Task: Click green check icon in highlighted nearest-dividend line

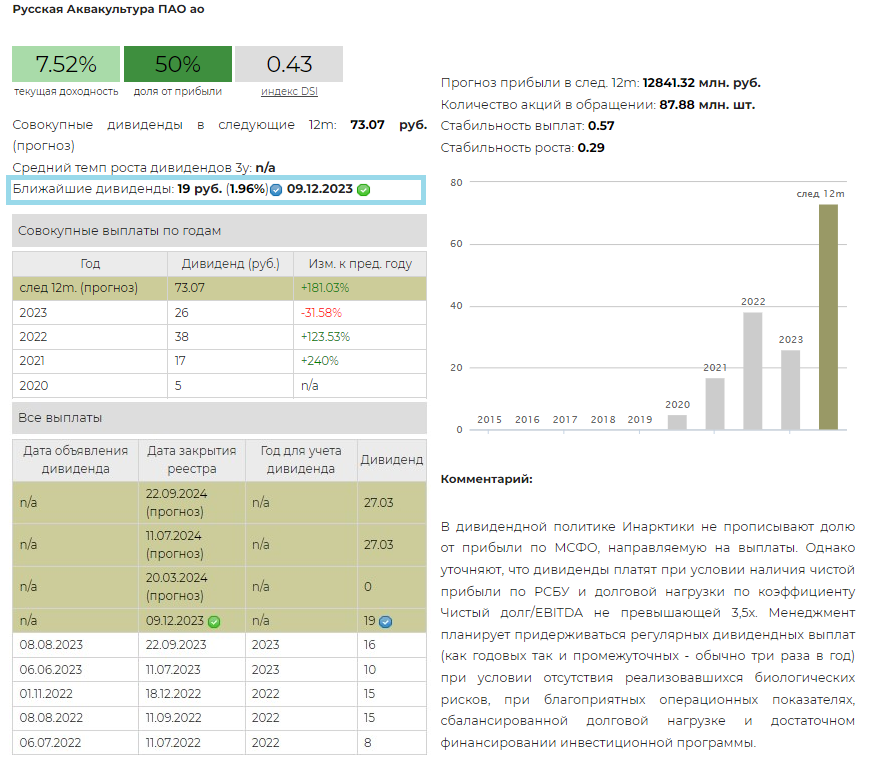Action: pos(363,189)
